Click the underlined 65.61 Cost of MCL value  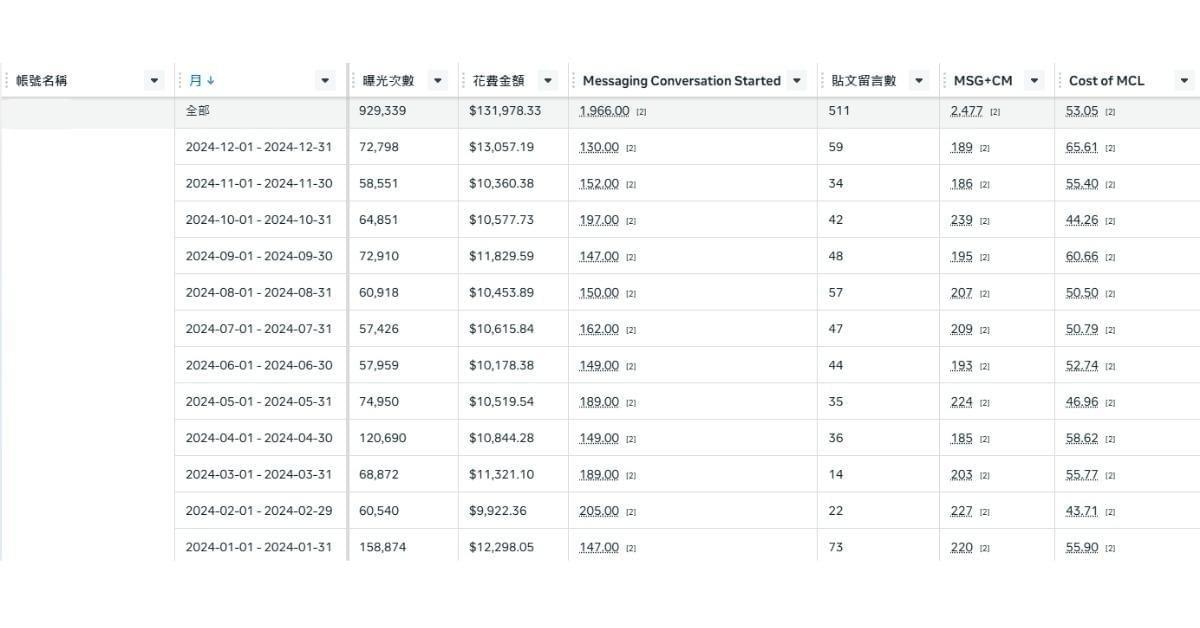click(x=1082, y=148)
